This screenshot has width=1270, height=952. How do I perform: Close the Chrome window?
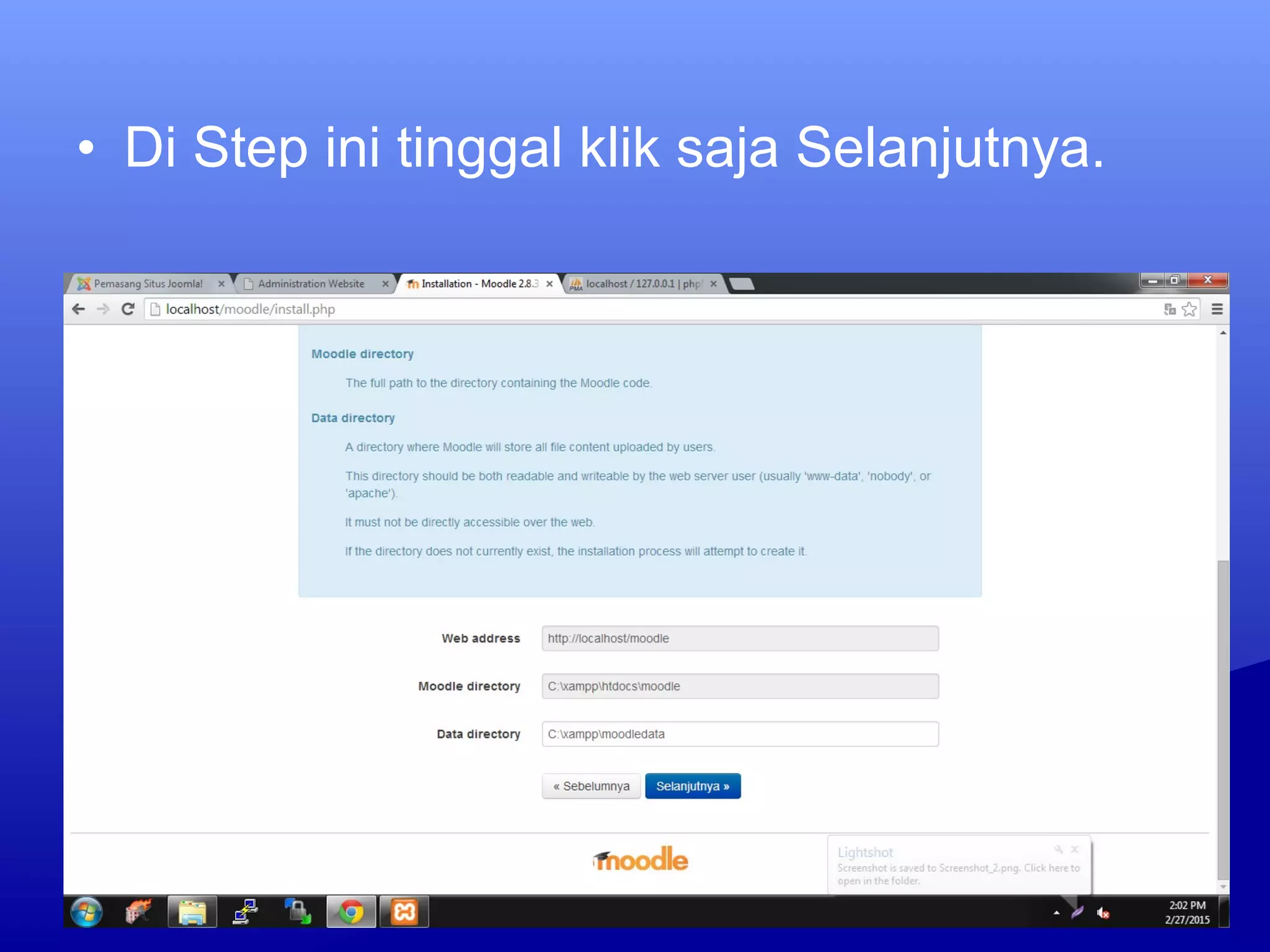1207,281
